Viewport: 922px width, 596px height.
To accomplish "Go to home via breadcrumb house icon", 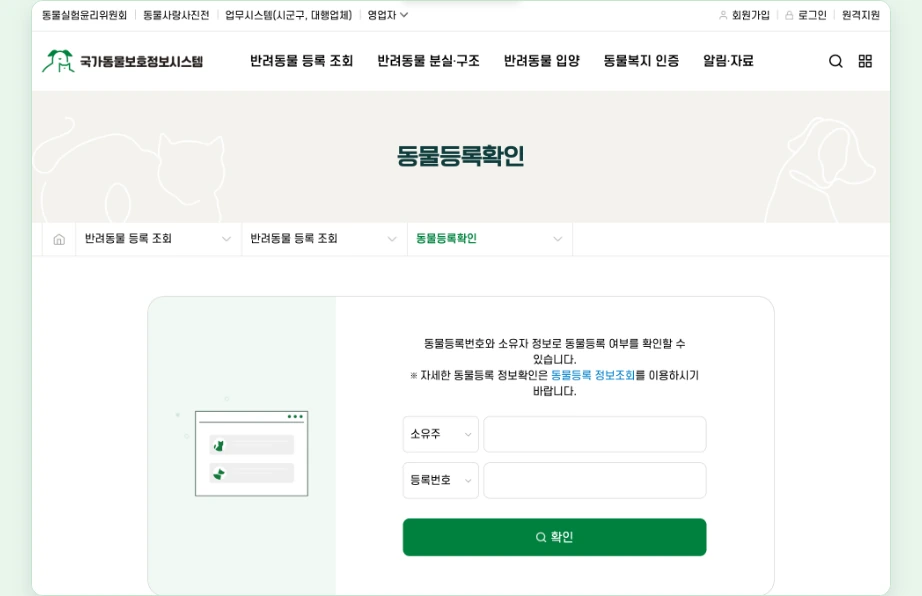I will click(59, 239).
